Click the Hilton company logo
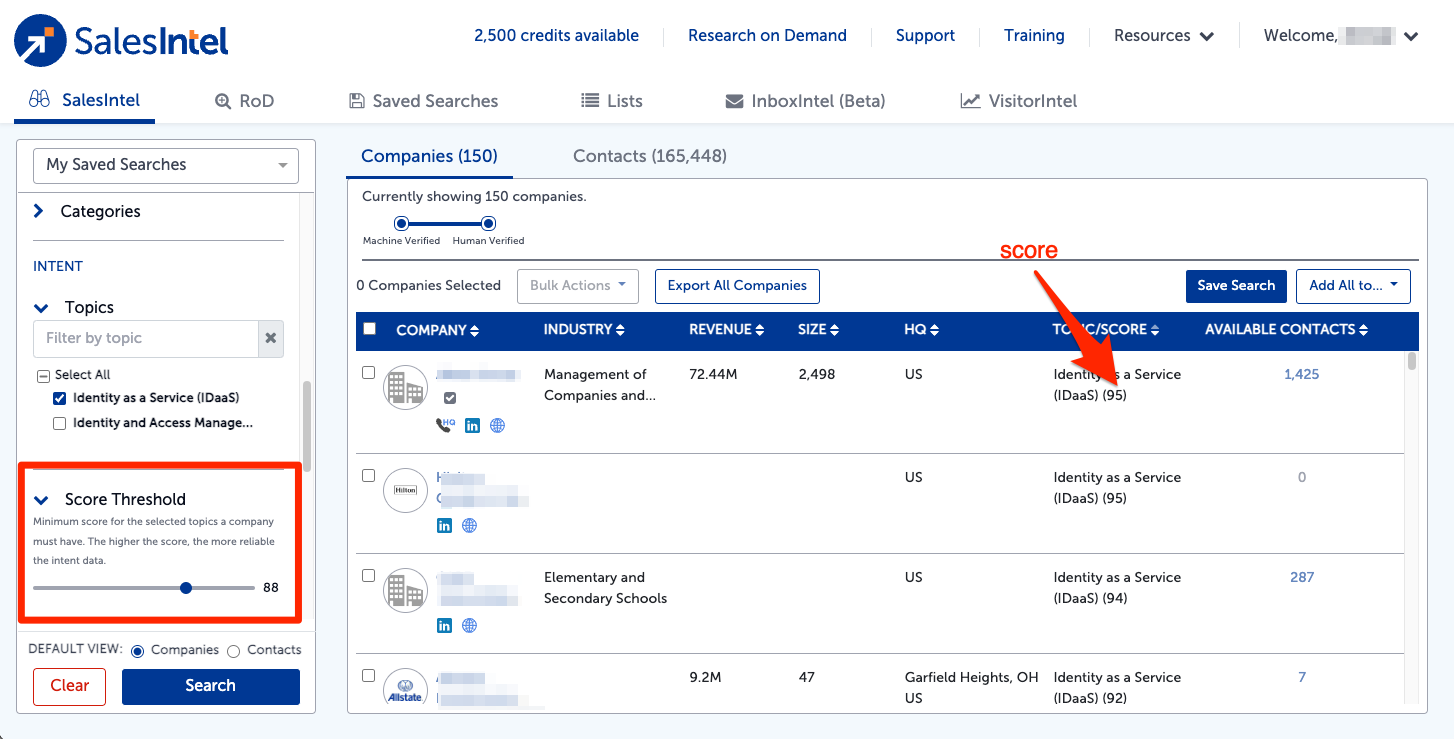The width and height of the screenshot is (1454, 739). pos(406,490)
